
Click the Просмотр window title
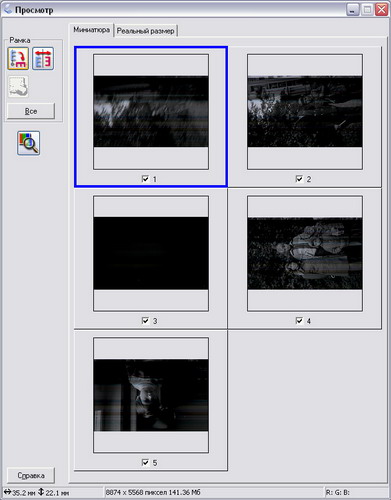pos(34,10)
